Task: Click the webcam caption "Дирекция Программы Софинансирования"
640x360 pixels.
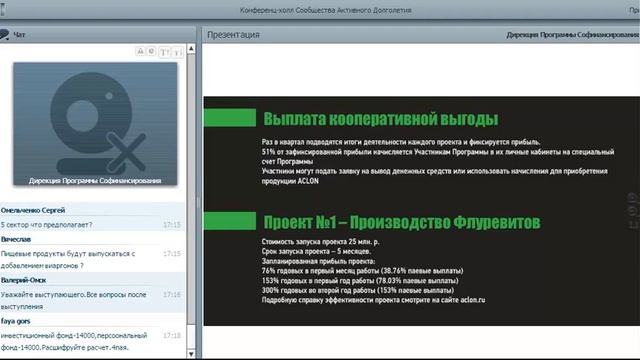Action: [x=95, y=180]
